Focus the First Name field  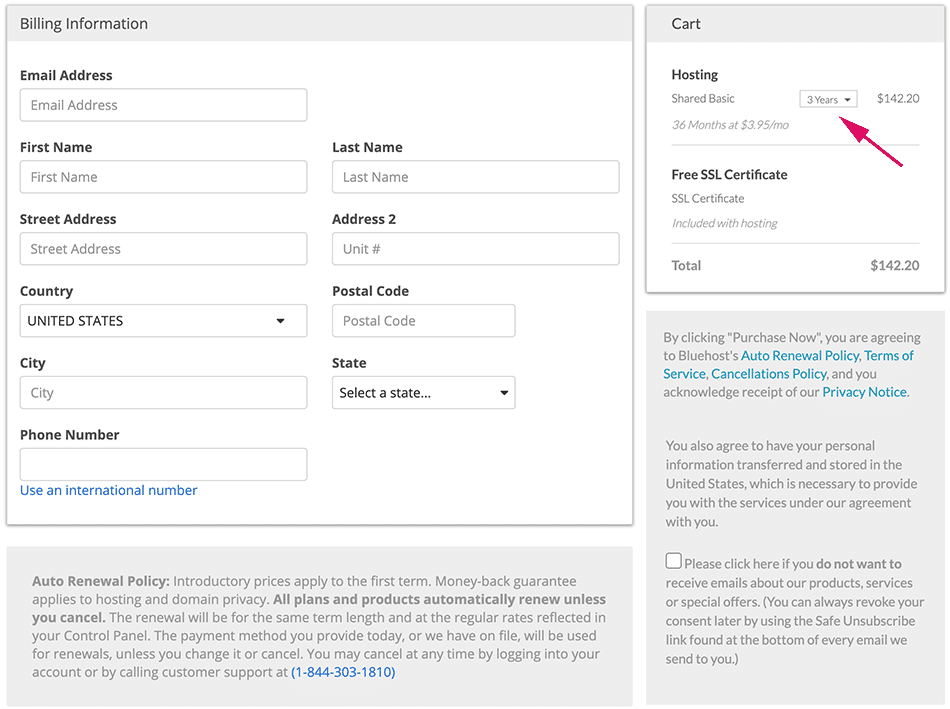pyautogui.click(x=163, y=177)
